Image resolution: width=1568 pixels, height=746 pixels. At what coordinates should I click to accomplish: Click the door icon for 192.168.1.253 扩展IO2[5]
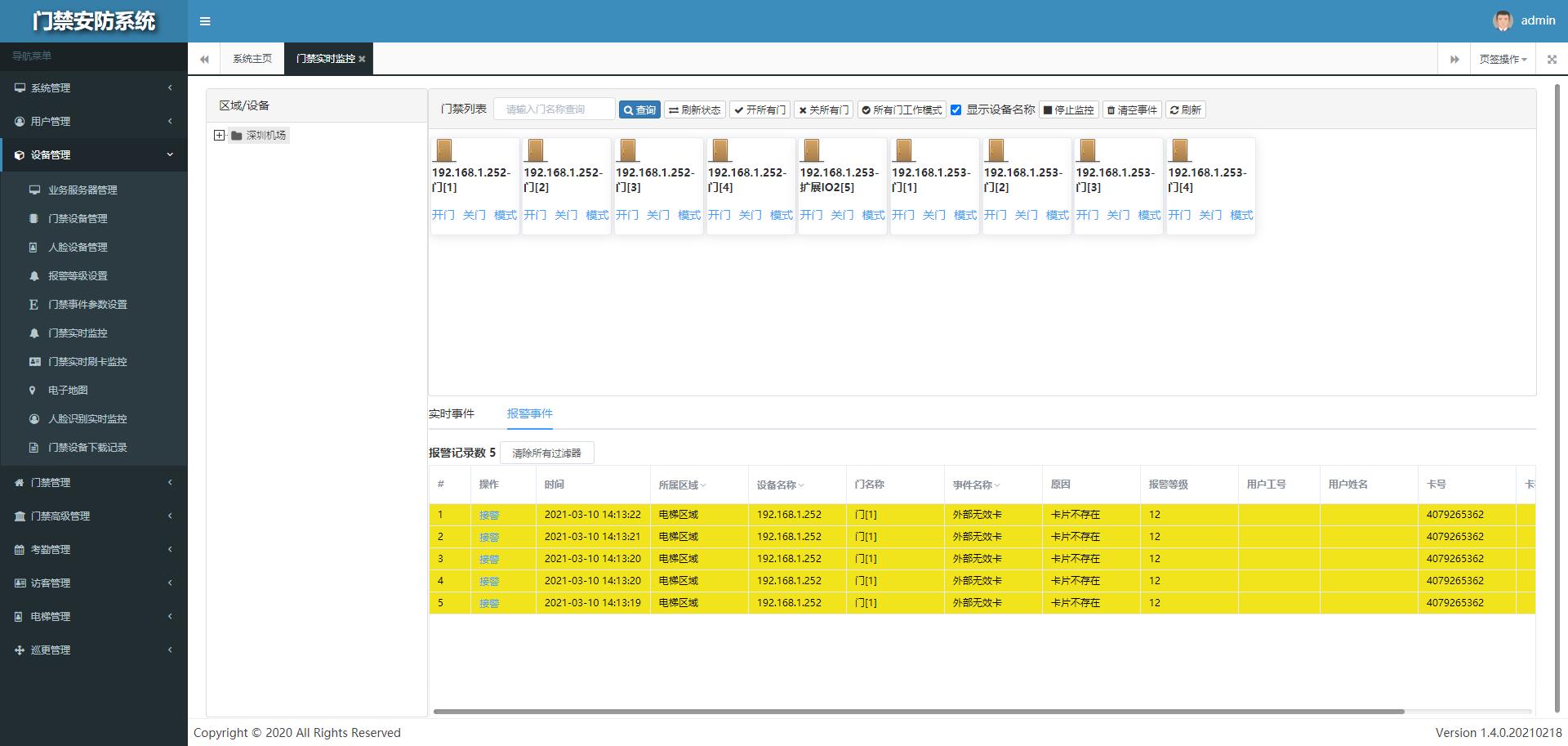[812, 151]
